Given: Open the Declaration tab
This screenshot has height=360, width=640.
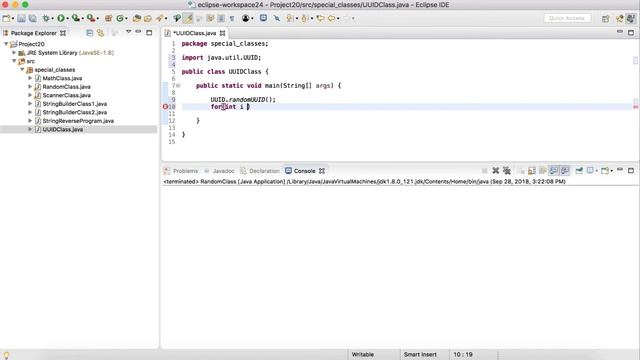Looking at the screenshot, I should click(264, 171).
